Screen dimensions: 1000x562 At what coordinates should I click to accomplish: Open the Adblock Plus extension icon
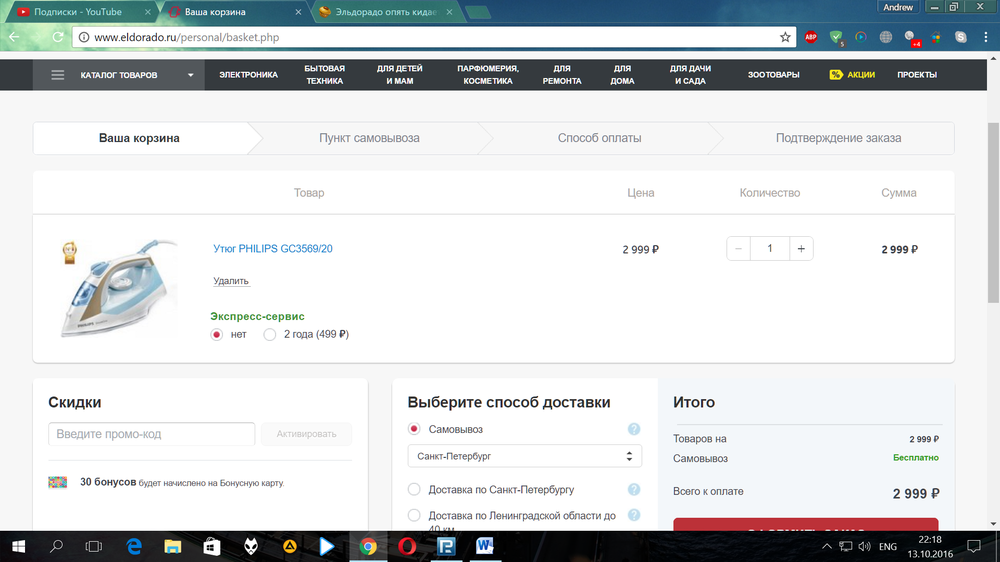click(x=811, y=37)
